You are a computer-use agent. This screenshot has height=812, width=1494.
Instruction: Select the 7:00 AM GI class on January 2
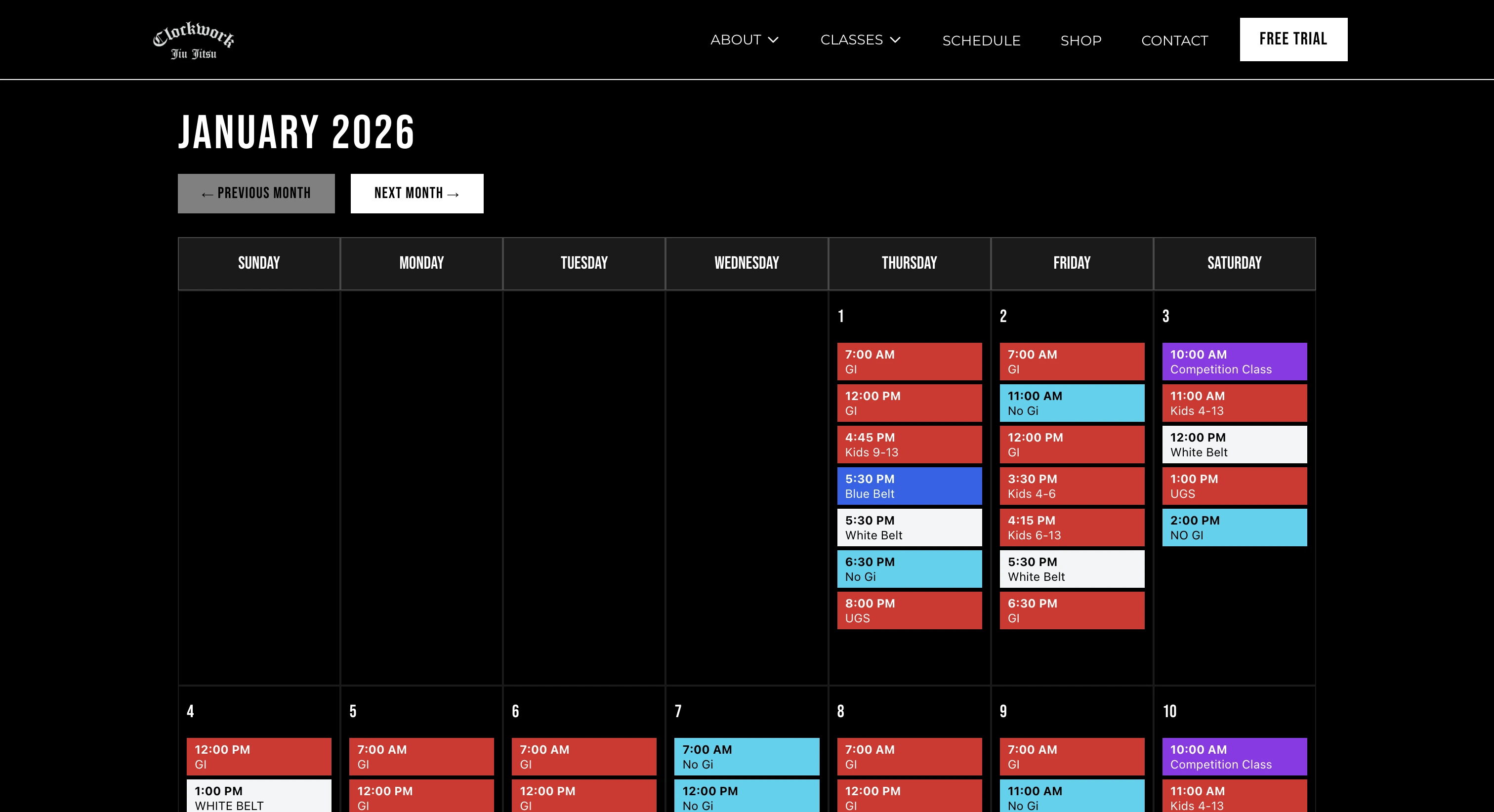[x=1071, y=362]
